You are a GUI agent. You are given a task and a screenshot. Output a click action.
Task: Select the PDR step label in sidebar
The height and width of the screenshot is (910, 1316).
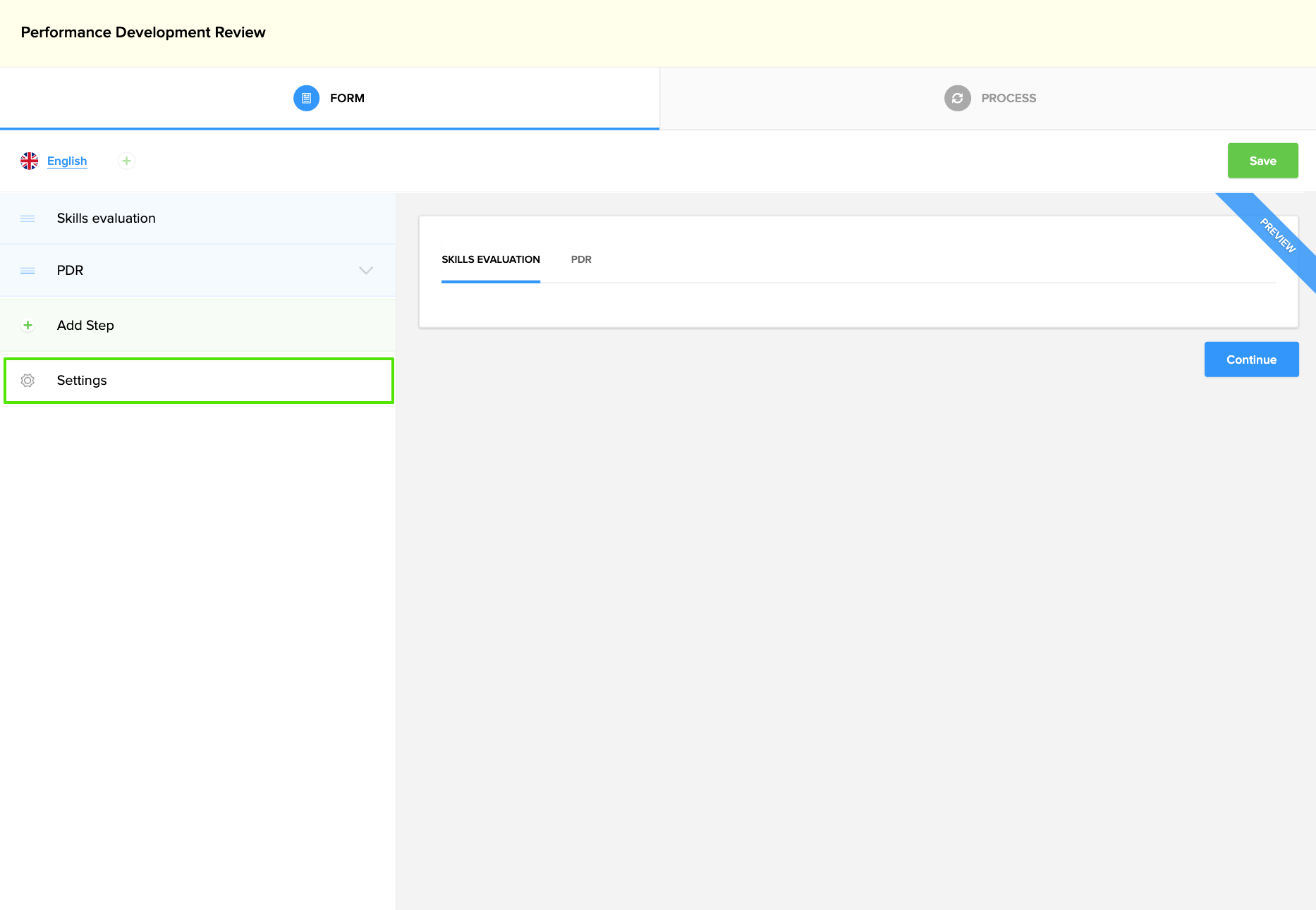70,271
